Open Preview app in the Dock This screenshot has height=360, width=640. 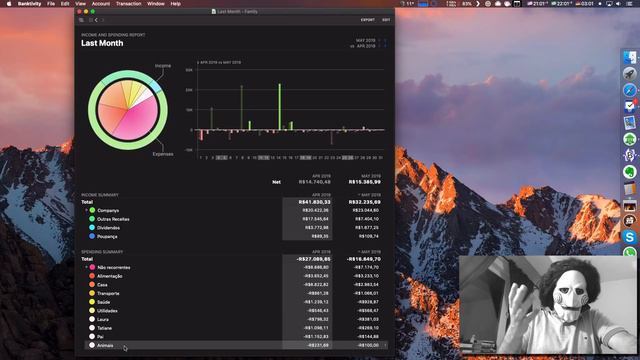[629, 123]
